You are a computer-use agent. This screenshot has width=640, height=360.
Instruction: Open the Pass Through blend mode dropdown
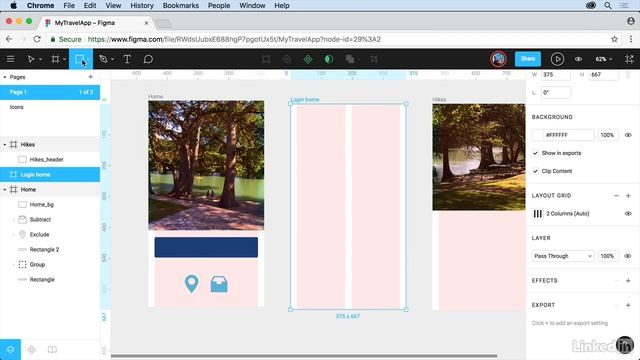562,256
